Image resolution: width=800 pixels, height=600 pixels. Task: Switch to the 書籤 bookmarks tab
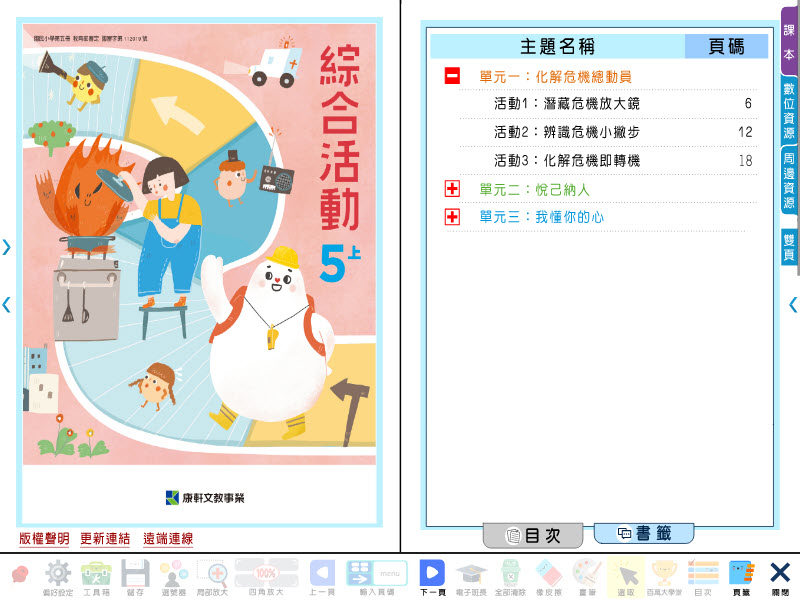point(644,534)
